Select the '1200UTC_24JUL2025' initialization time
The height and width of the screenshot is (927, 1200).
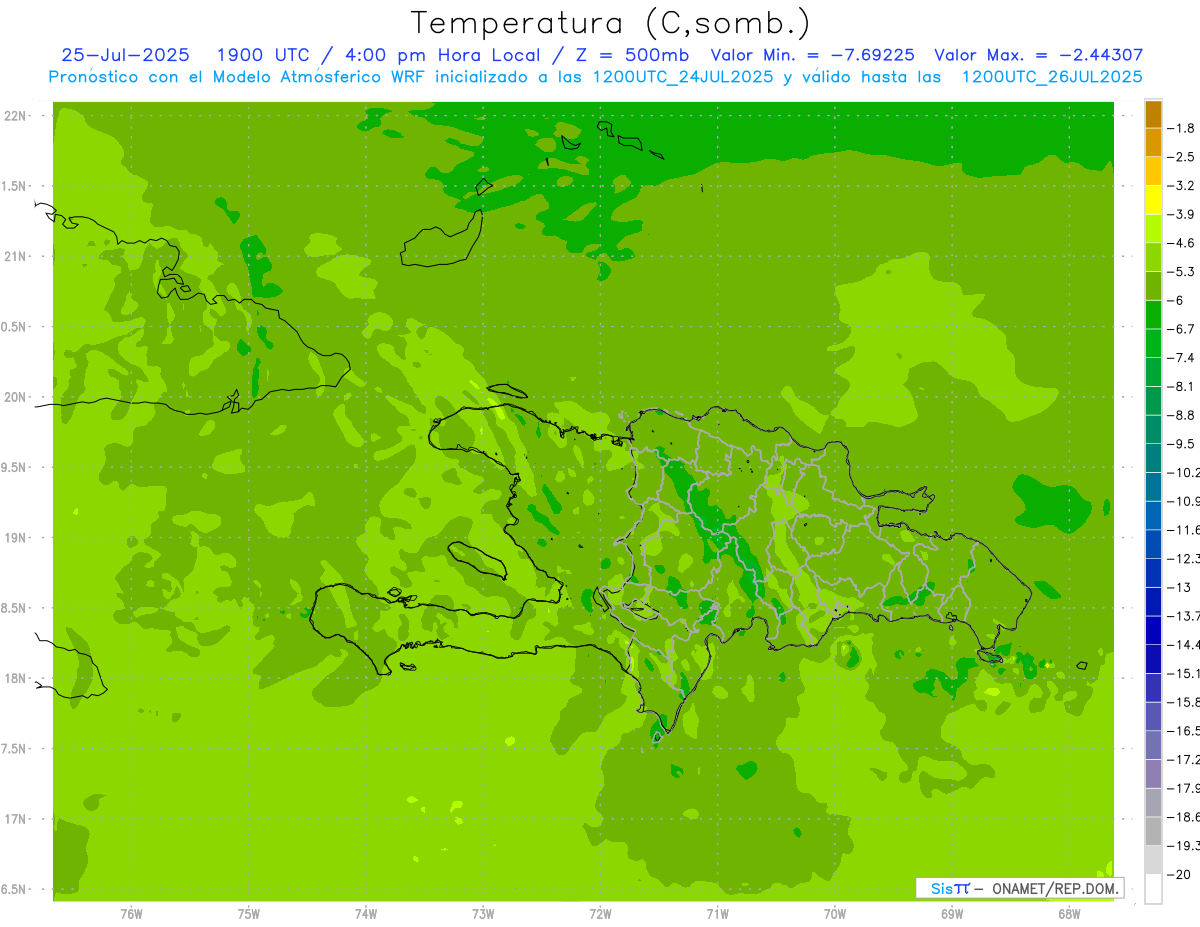point(682,76)
